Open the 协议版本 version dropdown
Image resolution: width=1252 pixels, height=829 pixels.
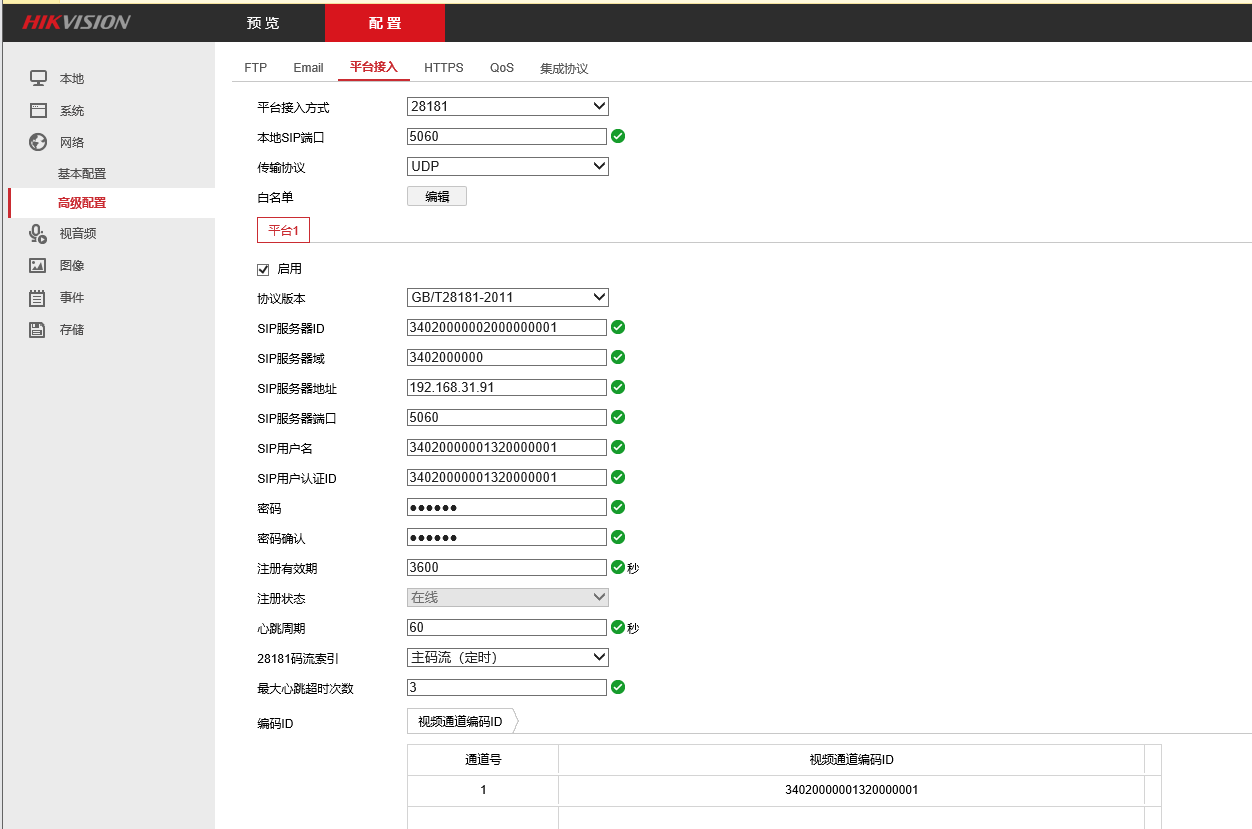tap(507, 297)
